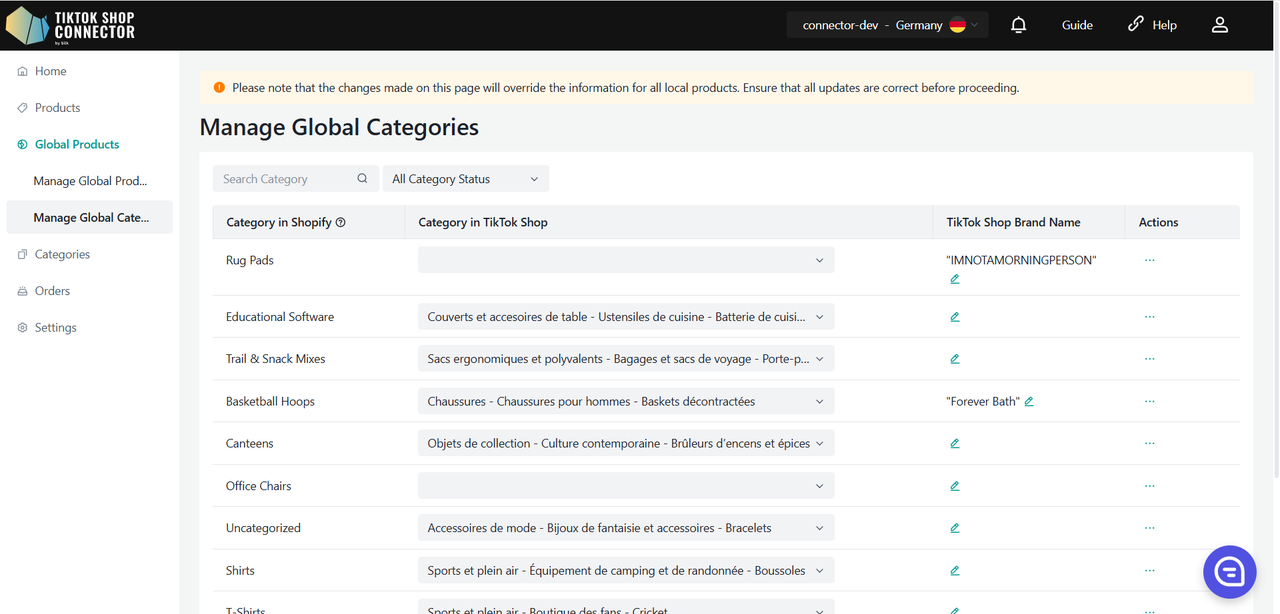Screen dimensions: 1280x614
Task: Edit the "Forever Bath" brand name pencil
Action: point(1029,402)
